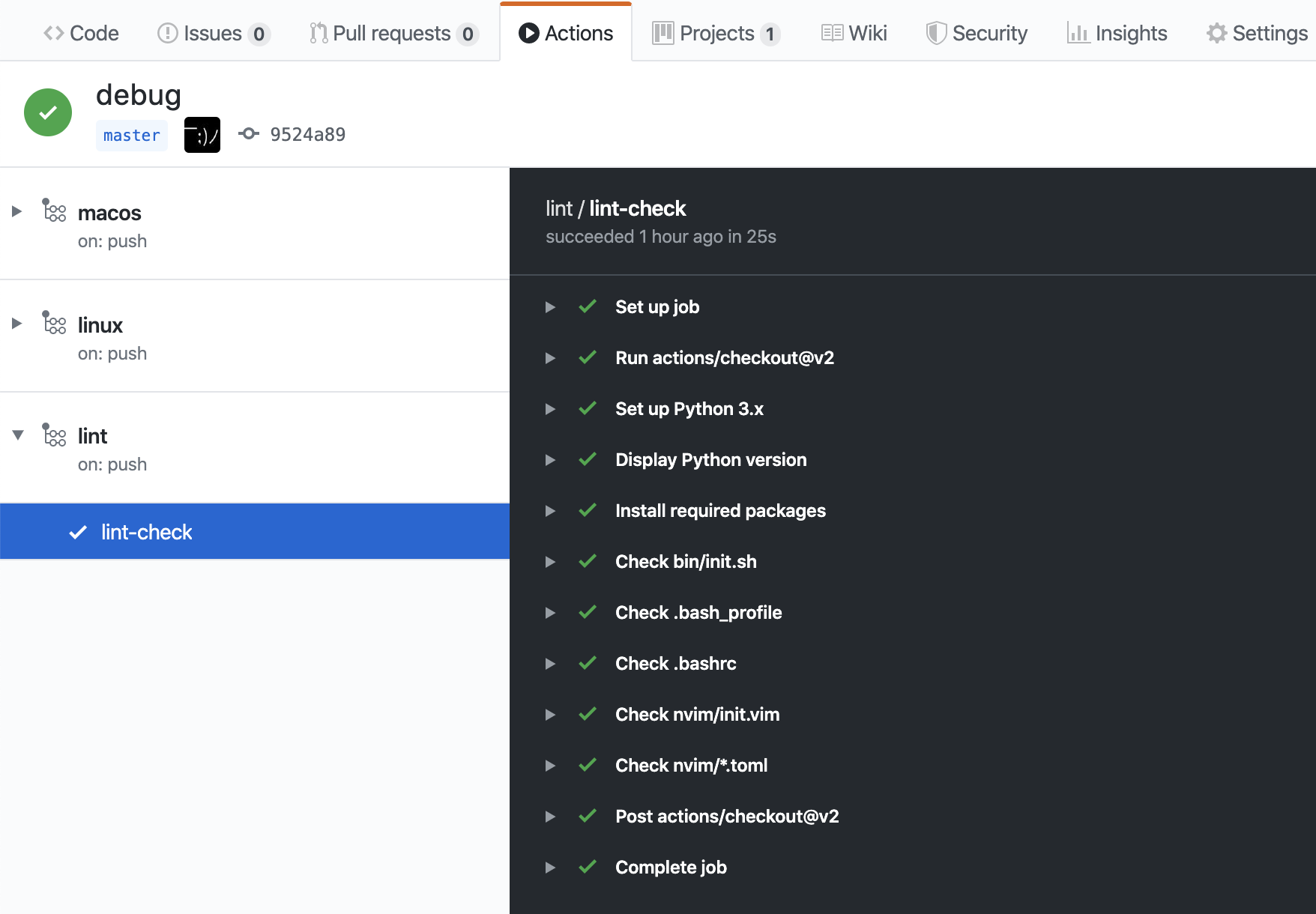Click the debug workflow run title
Image resolution: width=1316 pixels, height=914 pixels.
coord(139,95)
